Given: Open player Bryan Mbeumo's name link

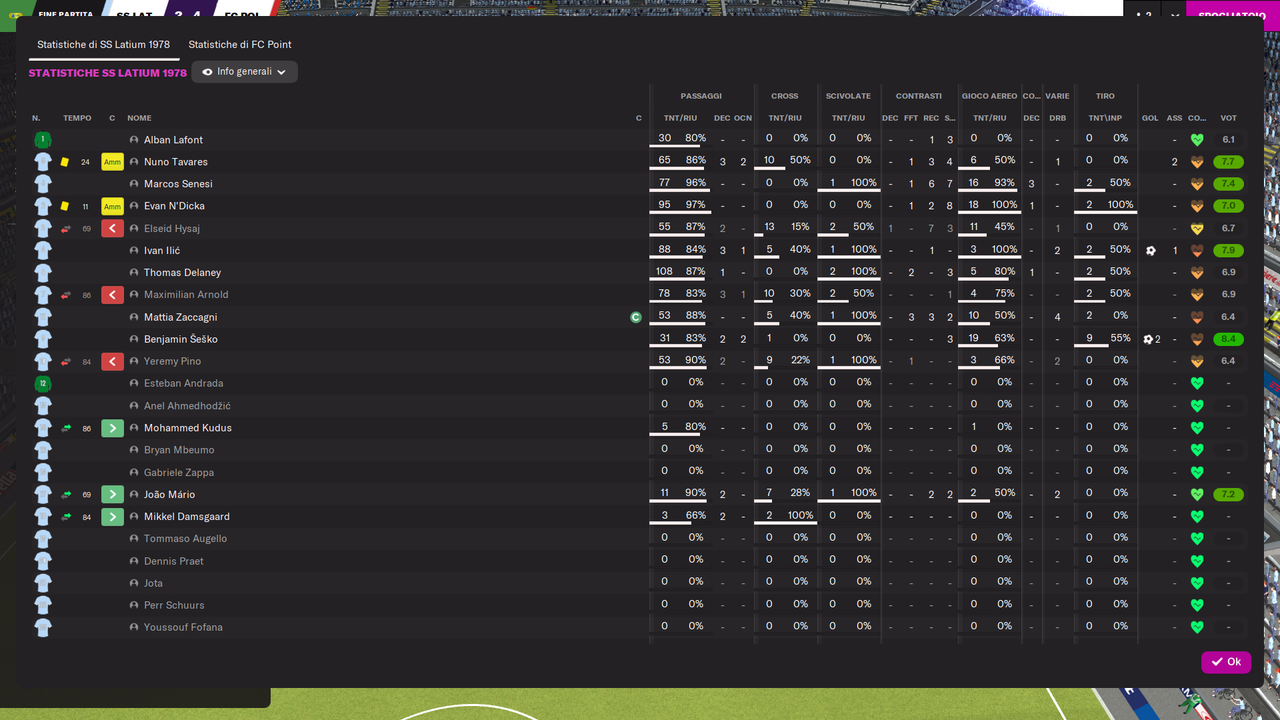Looking at the screenshot, I should (x=179, y=450).
